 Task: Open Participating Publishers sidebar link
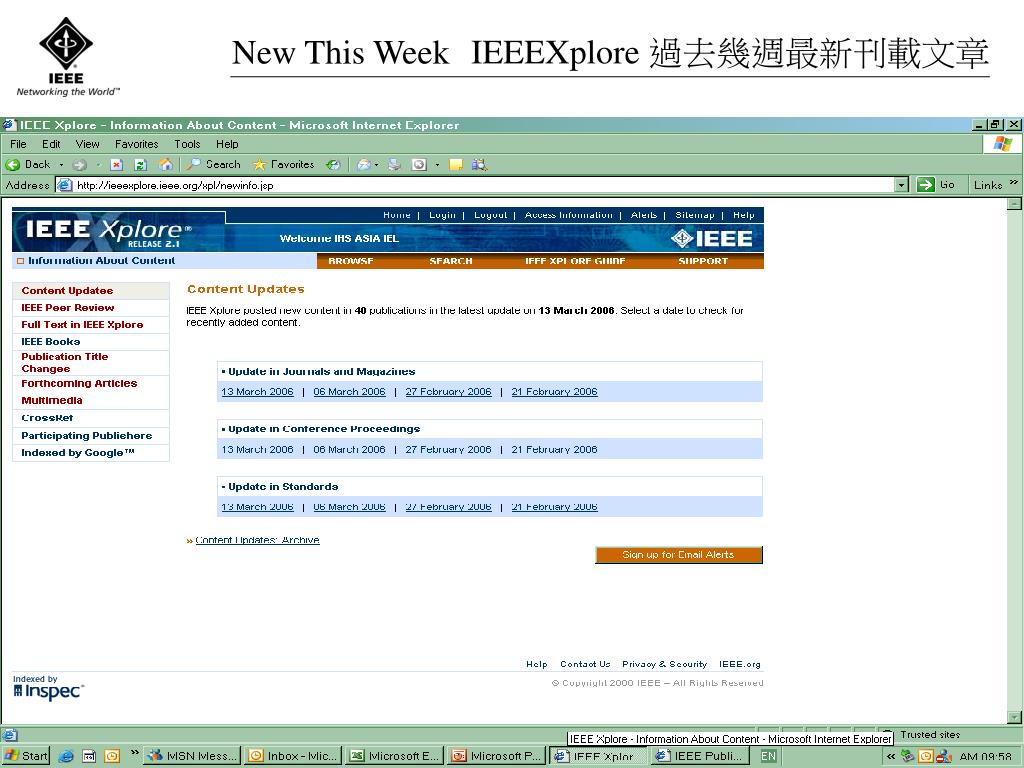tap(87, 436)
